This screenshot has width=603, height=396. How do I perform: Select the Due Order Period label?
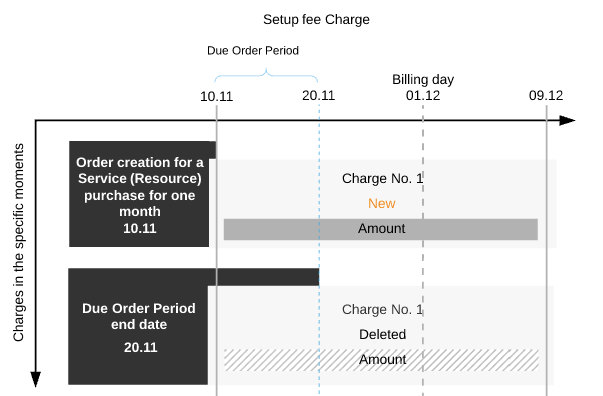253,51
